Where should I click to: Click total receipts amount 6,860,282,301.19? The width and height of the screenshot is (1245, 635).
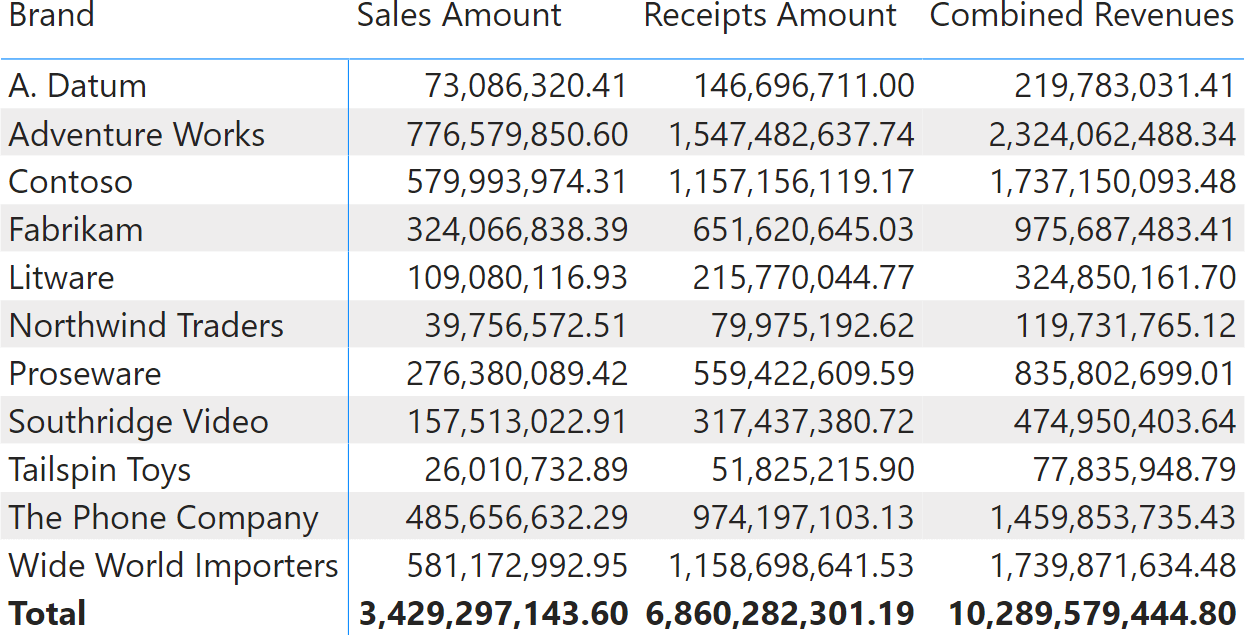(x=780, y=613)
